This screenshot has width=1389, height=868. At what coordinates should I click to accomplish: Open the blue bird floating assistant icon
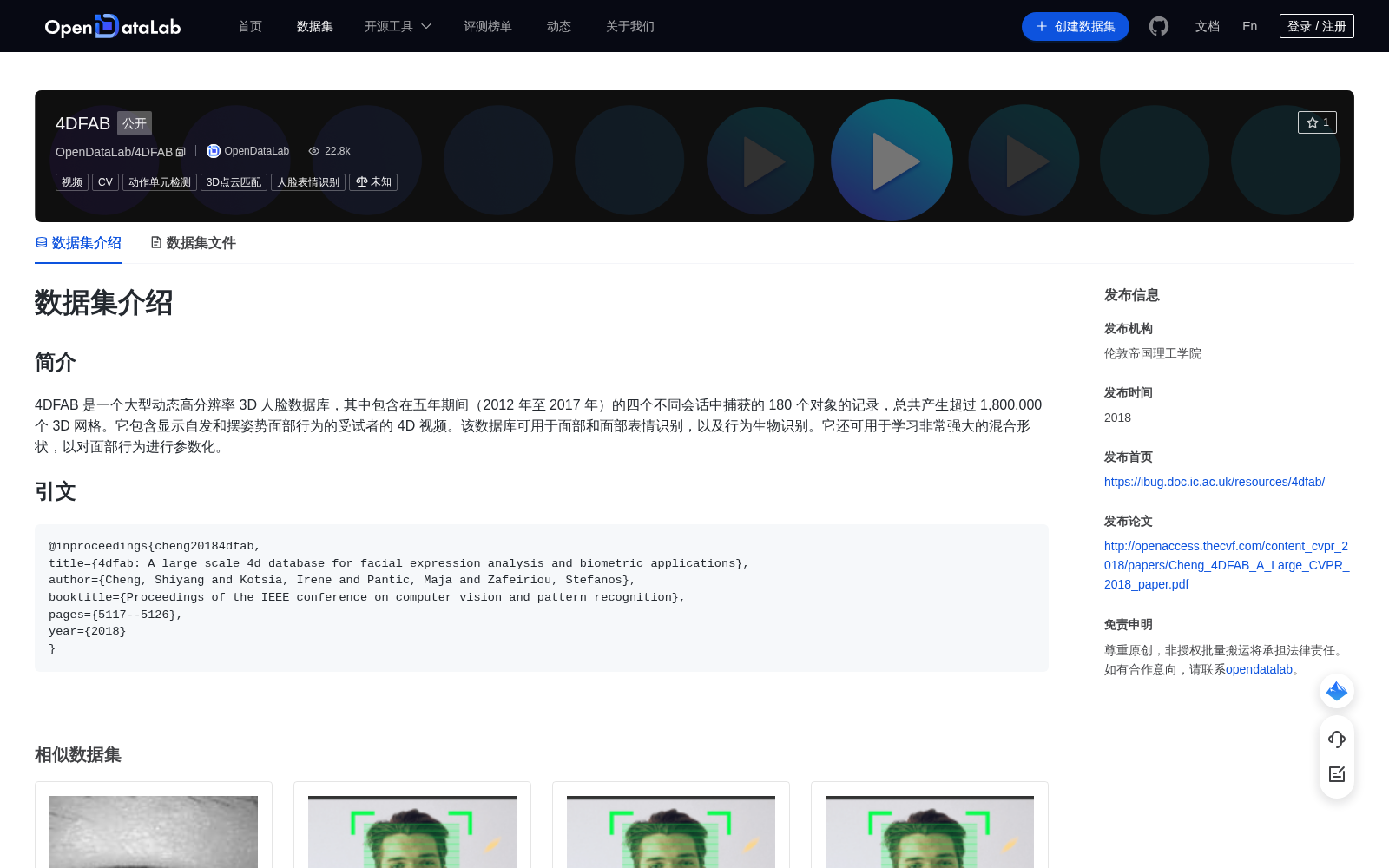1337,691
